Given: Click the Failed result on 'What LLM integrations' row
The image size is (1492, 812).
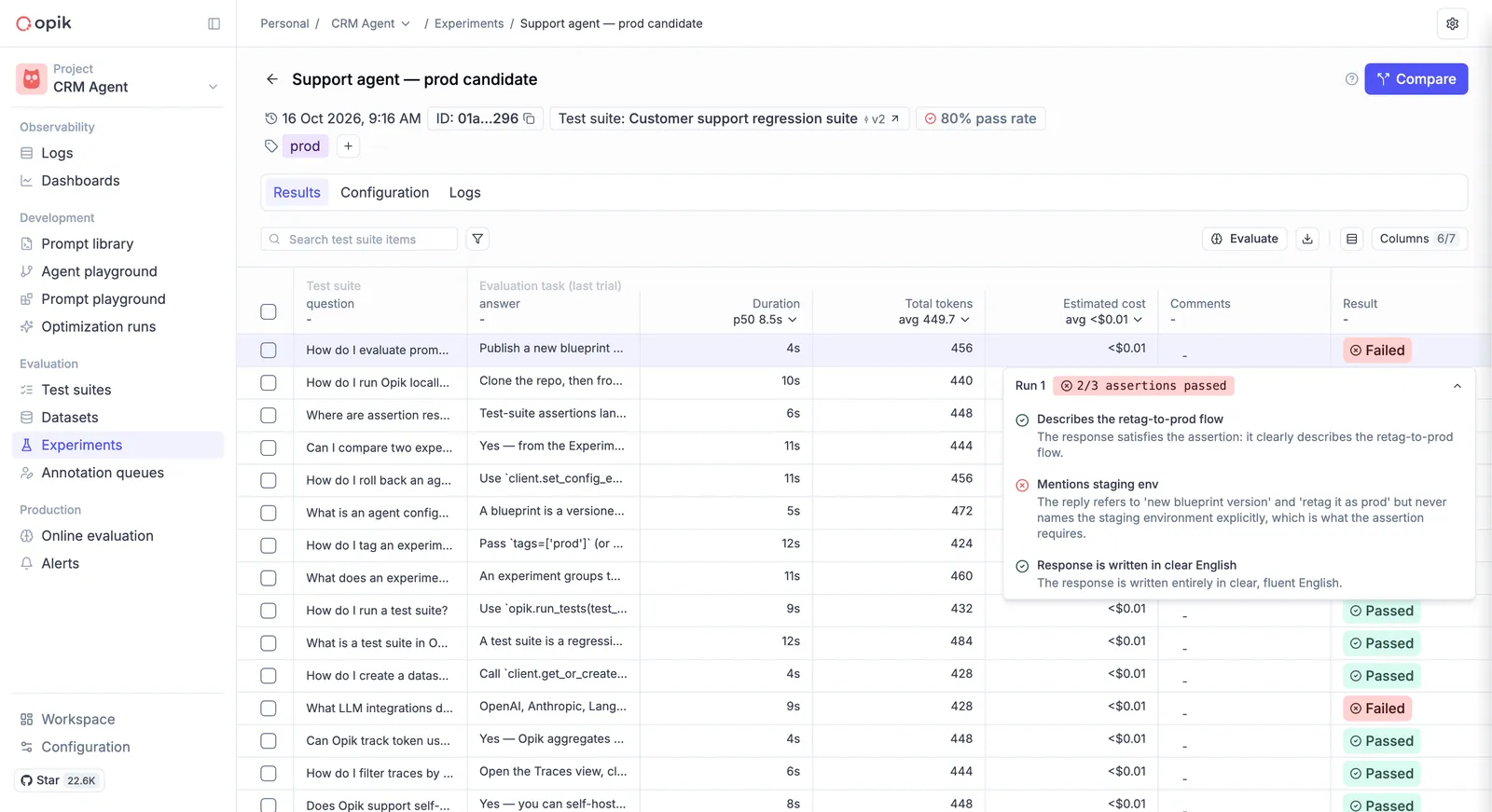Looking at the screenshot, I should (x=1377, y=709).
